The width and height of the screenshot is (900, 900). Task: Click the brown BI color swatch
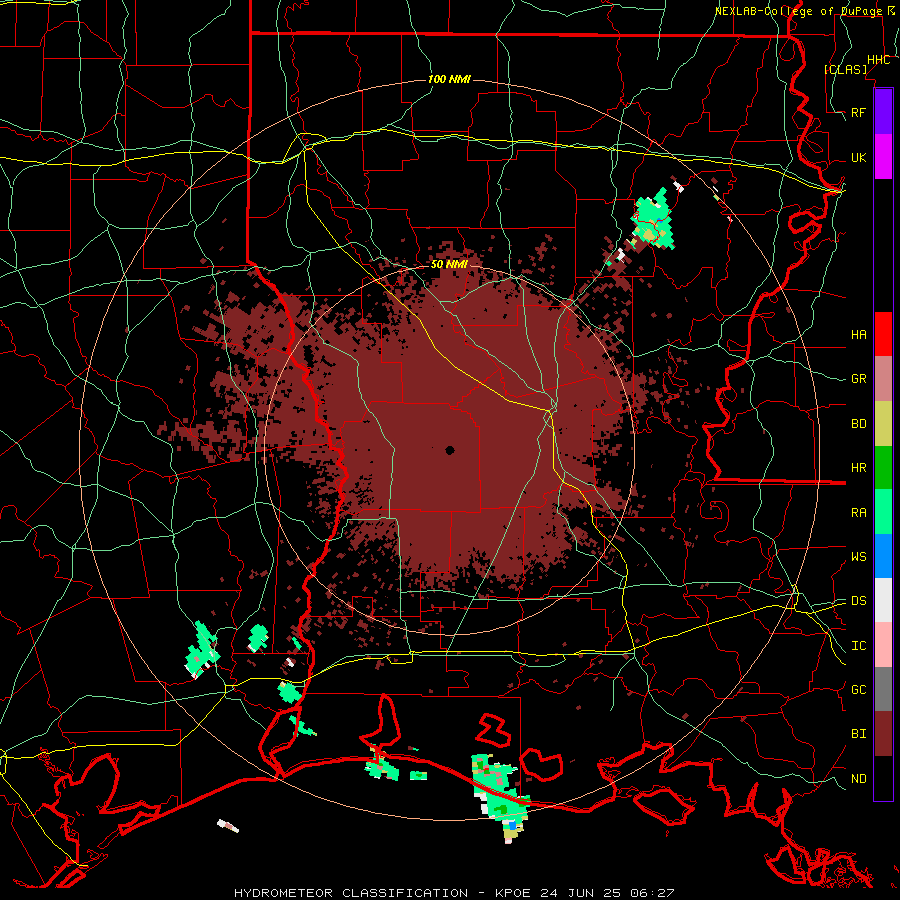883,734
